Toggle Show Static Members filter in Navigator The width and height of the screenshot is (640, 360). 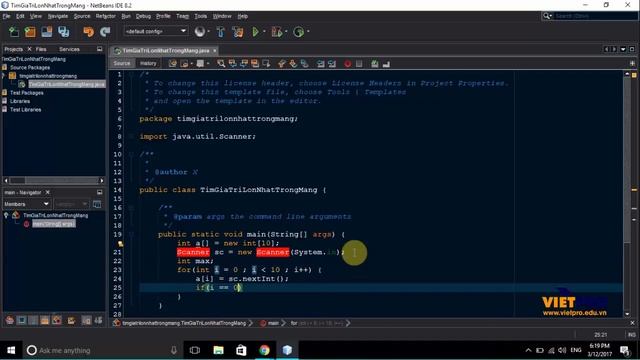[x=33, y=320]
